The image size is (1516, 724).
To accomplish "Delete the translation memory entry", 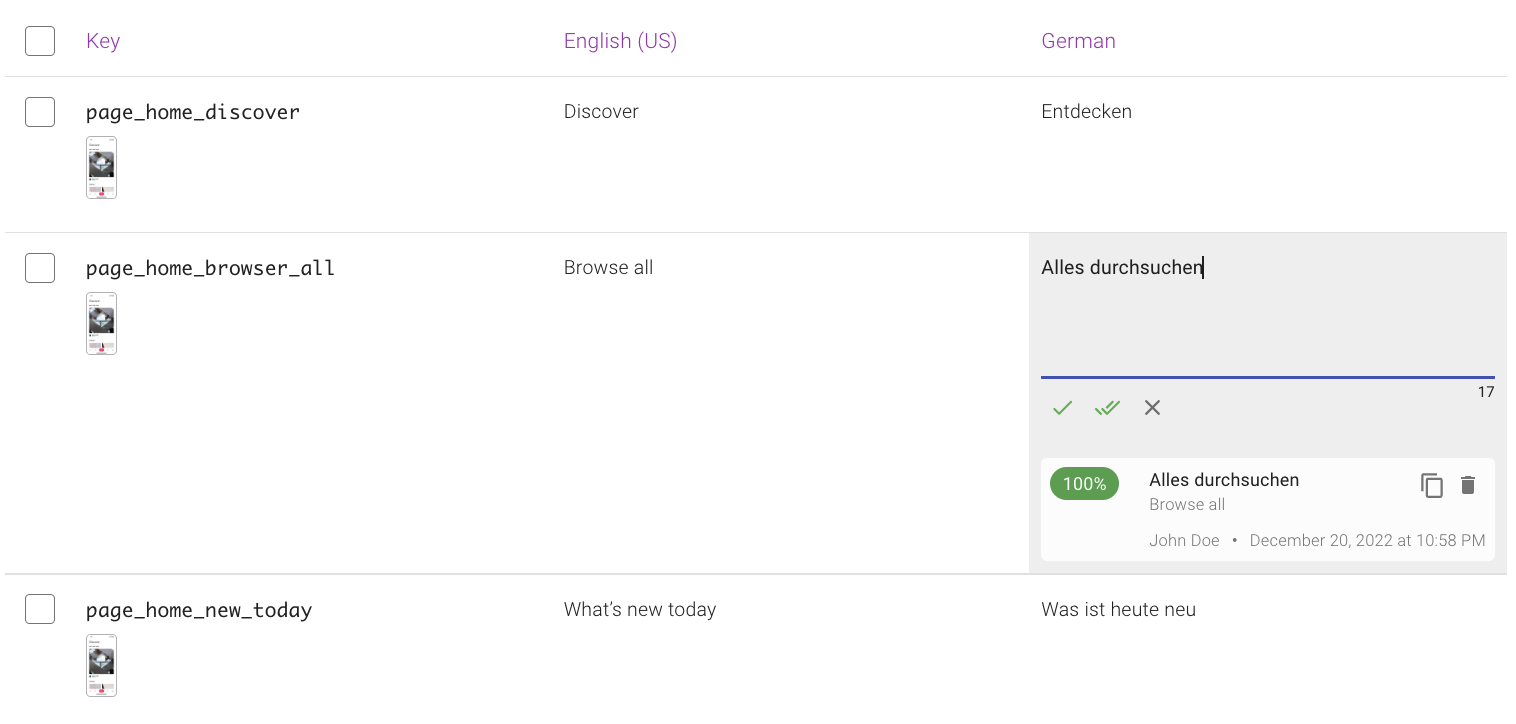I will tap(1468, 485).
